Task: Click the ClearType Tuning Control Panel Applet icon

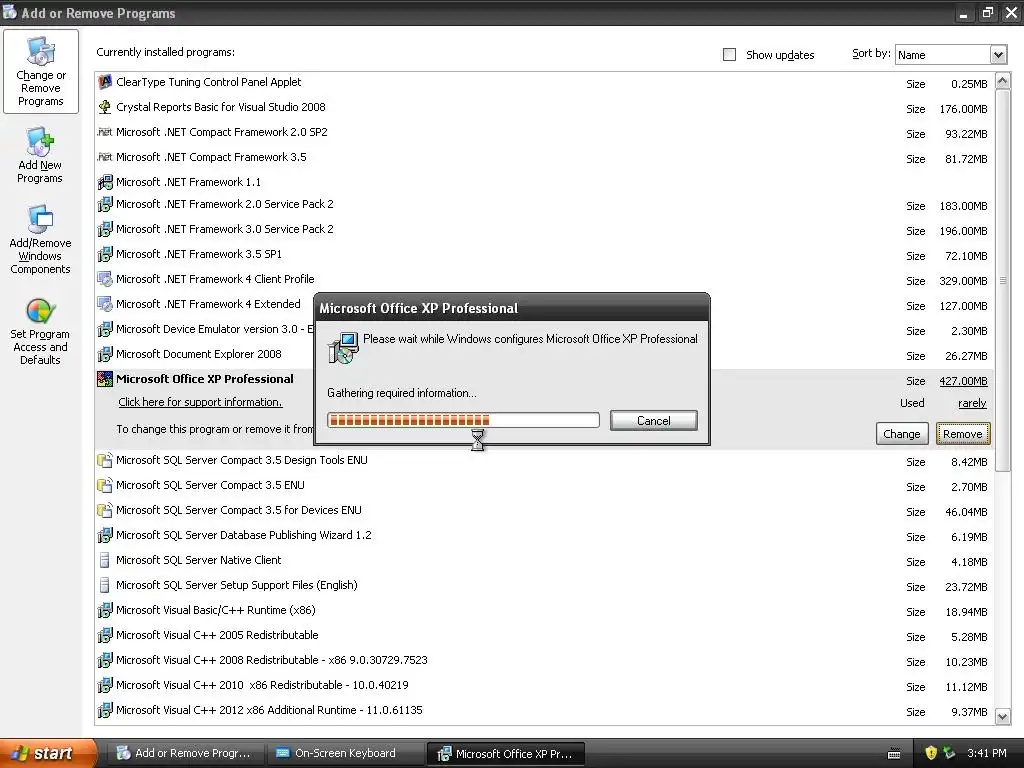Action: click(x=104, y=82)
